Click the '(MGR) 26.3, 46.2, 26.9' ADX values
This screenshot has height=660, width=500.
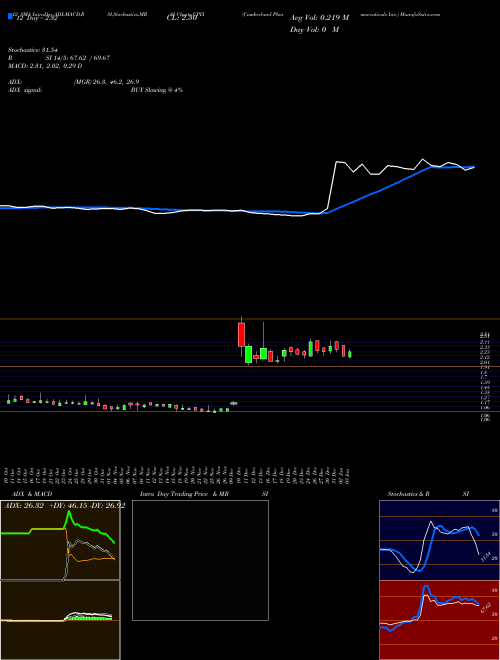[x=106, y=82]
